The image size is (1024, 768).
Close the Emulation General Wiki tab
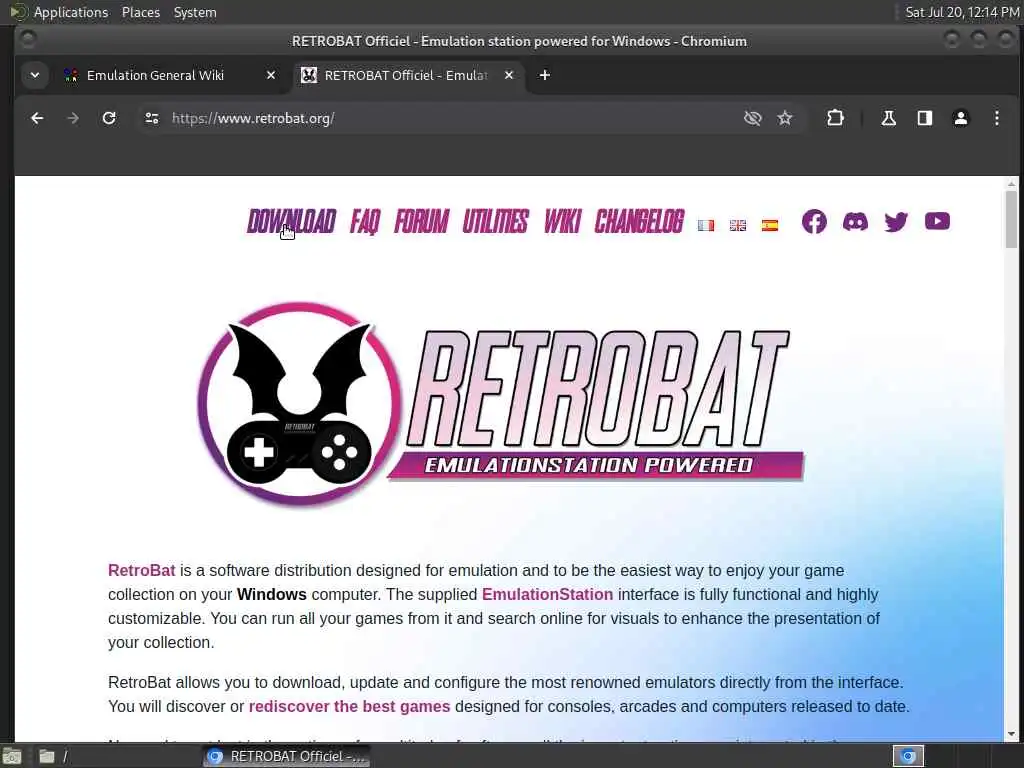coord(271,75)
